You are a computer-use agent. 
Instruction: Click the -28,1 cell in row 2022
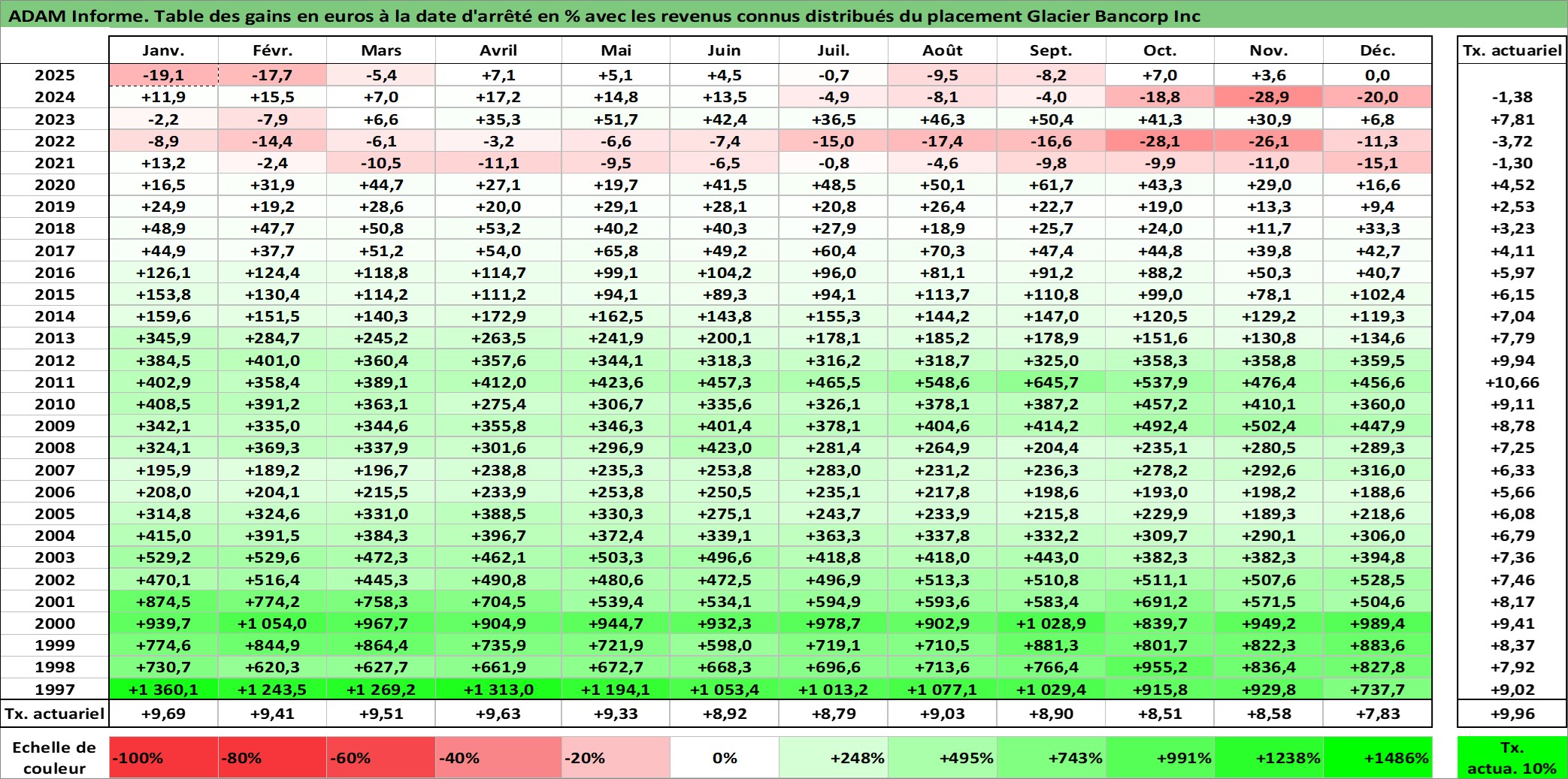coord(1160,141)
